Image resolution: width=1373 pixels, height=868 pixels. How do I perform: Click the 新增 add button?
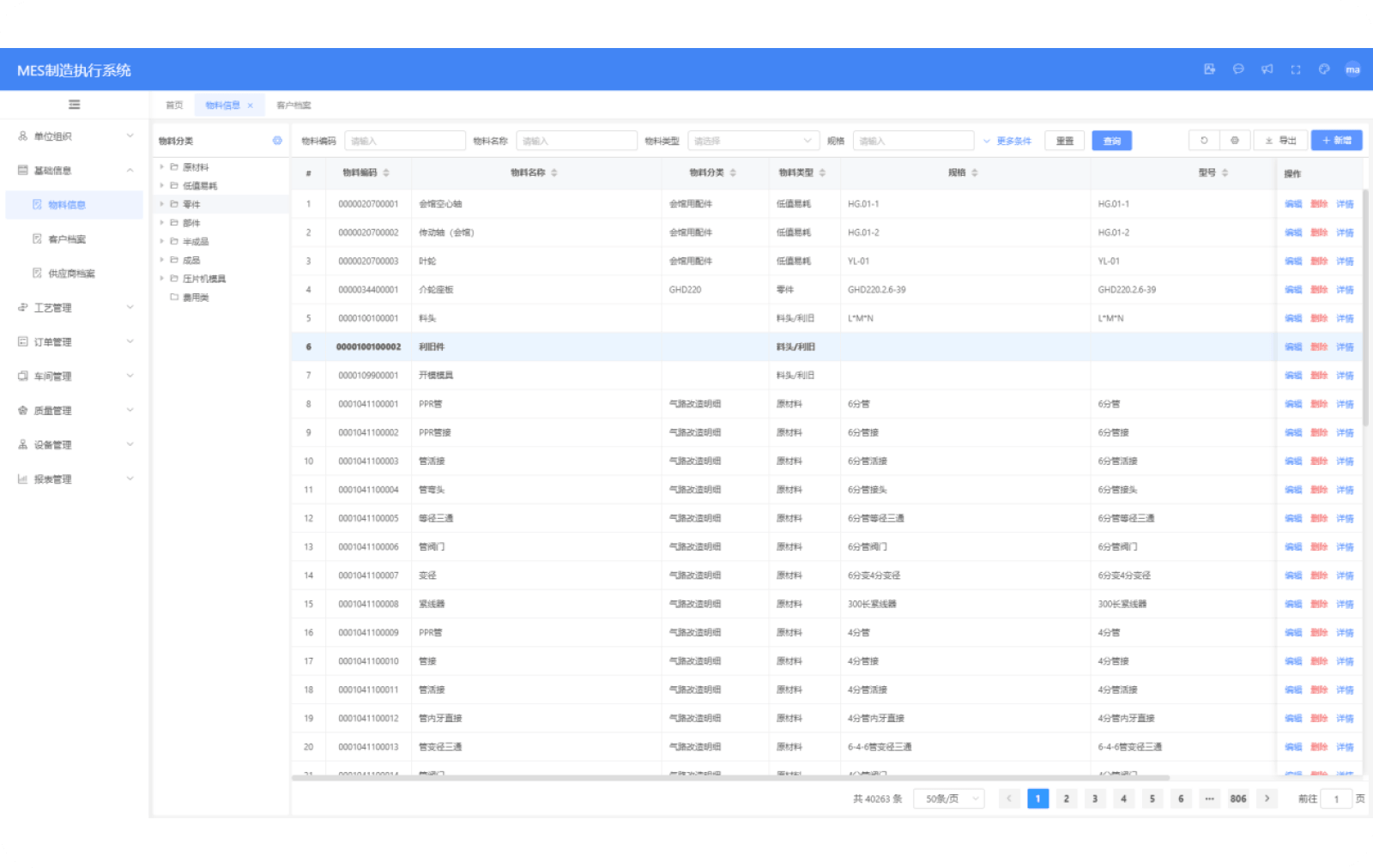point(1336,141)
